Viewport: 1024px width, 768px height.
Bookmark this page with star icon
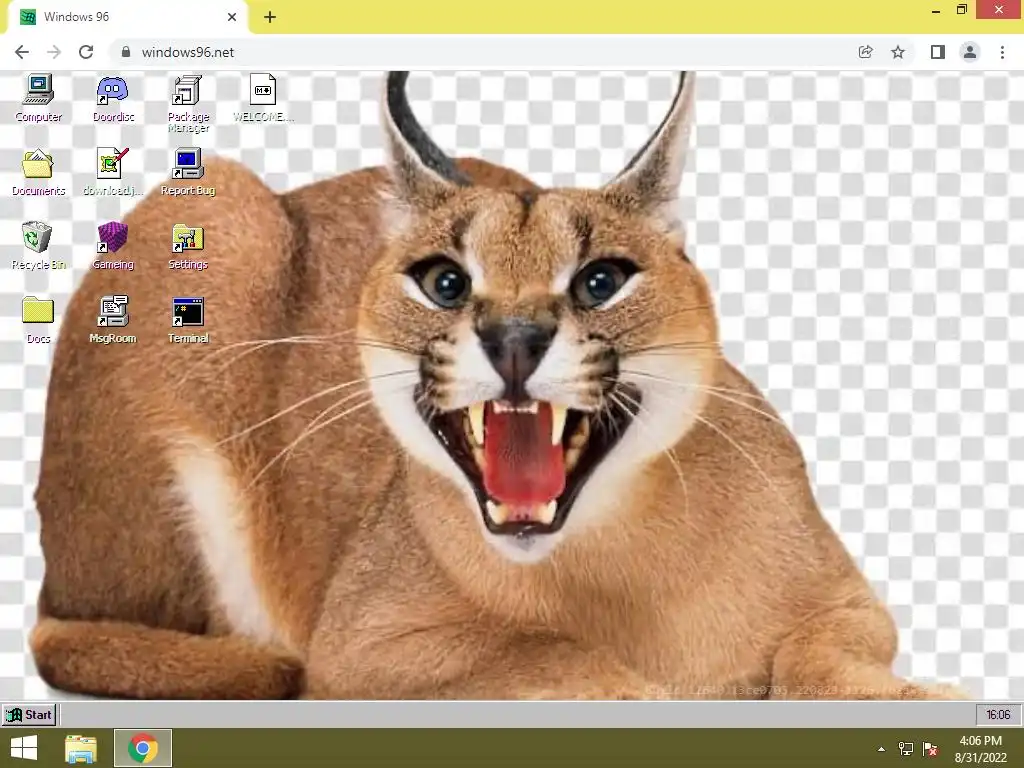tap(898, 52)
